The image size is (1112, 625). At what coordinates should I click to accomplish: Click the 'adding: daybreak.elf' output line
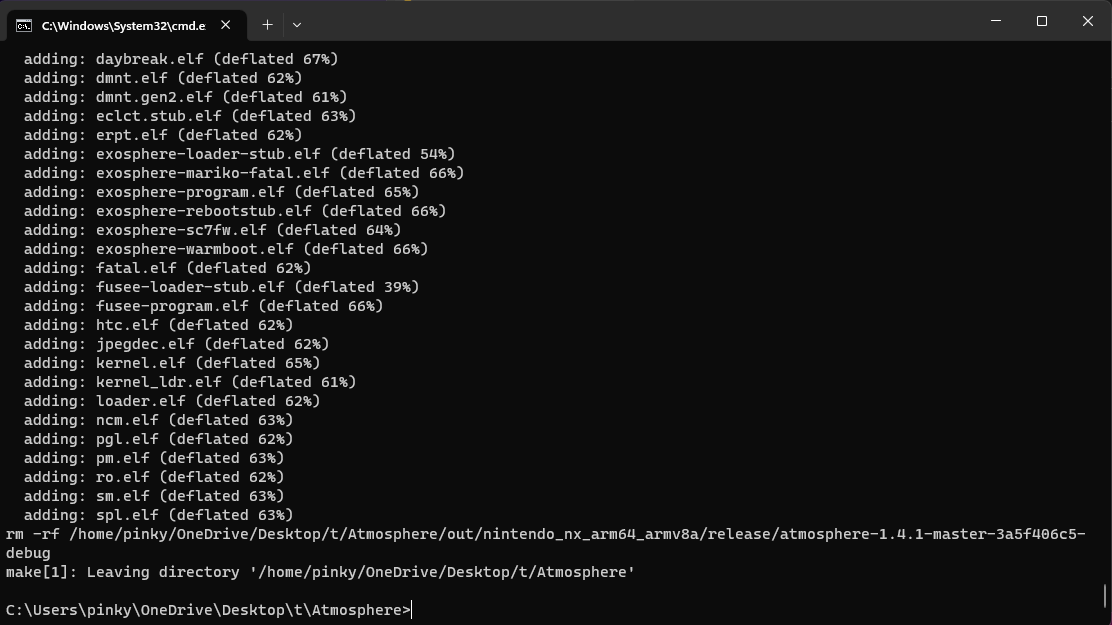pos(181,59)
